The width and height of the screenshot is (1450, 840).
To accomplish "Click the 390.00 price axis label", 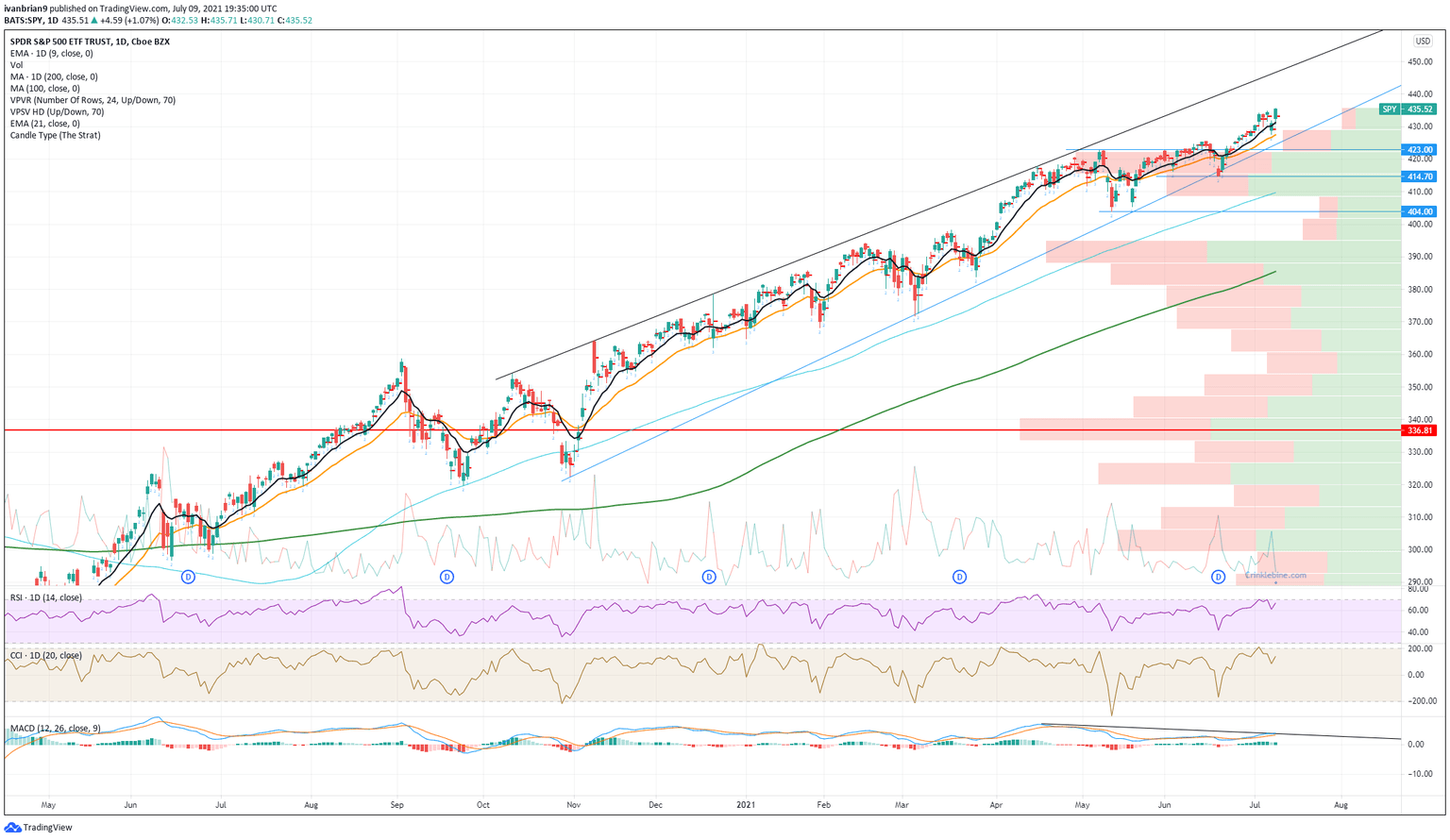I will (x=1420, y=257).
